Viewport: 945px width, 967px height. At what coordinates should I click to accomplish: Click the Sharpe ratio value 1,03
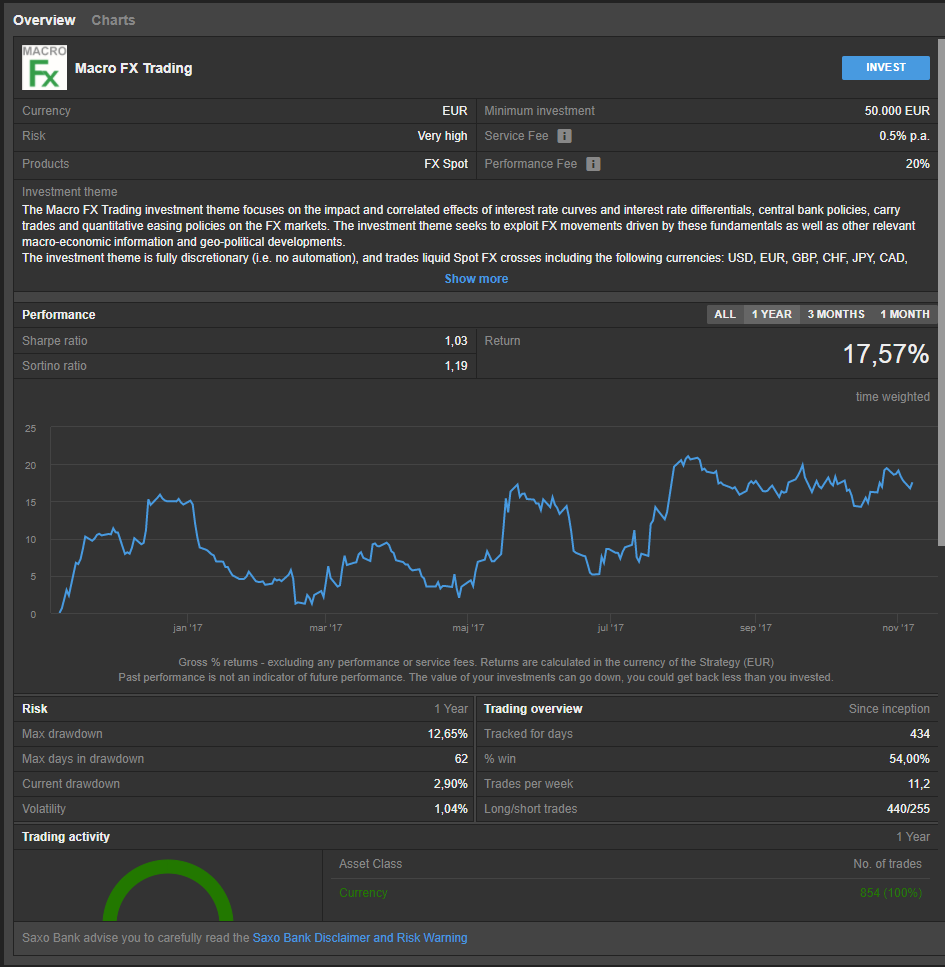coord(456,341)
